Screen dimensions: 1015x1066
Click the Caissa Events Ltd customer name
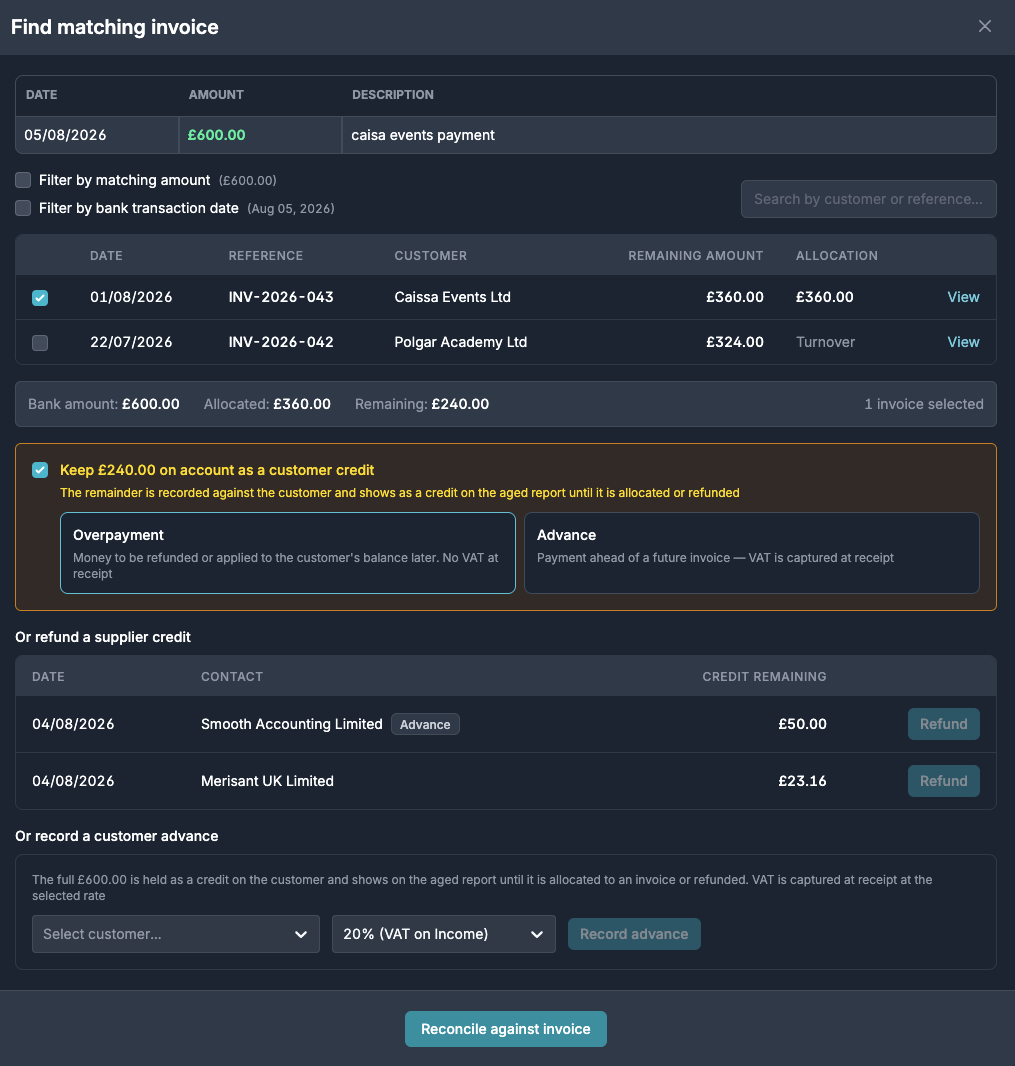[452, 297]
